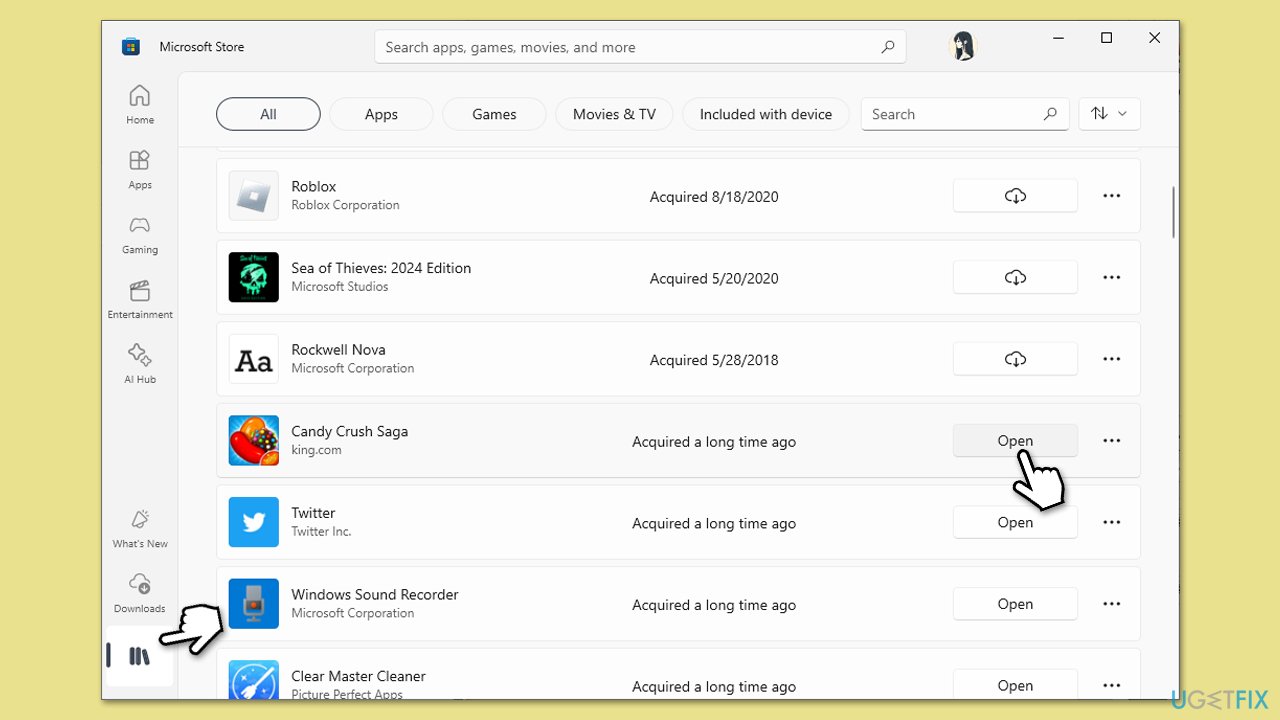This screenshot has height=720, width=1280.
Task: Open more options for Rockwell Nova
Action: coord(1111,359)
